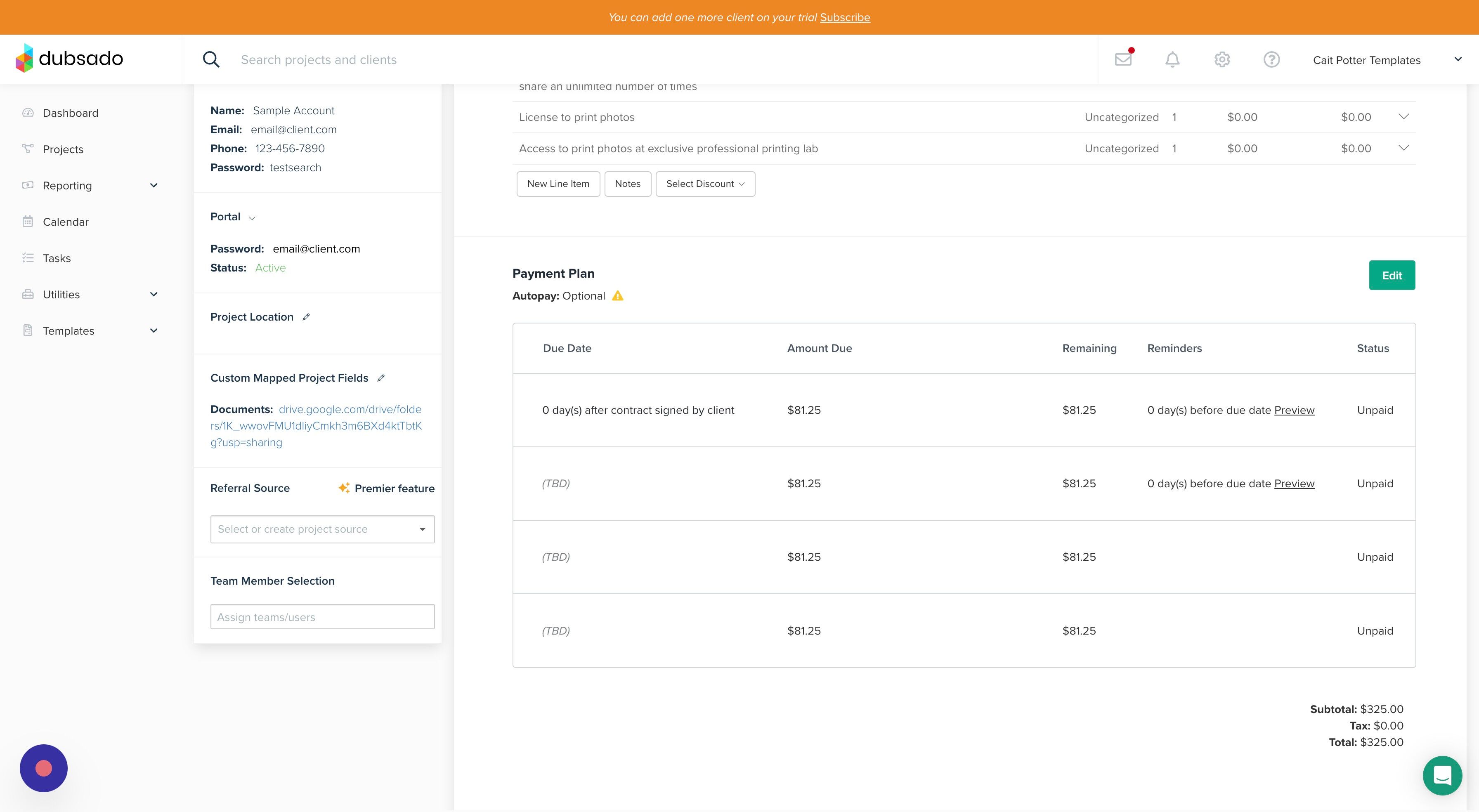Open the settings gear icon
The height and width of the screenshot is (812, 1479).
1222,59
